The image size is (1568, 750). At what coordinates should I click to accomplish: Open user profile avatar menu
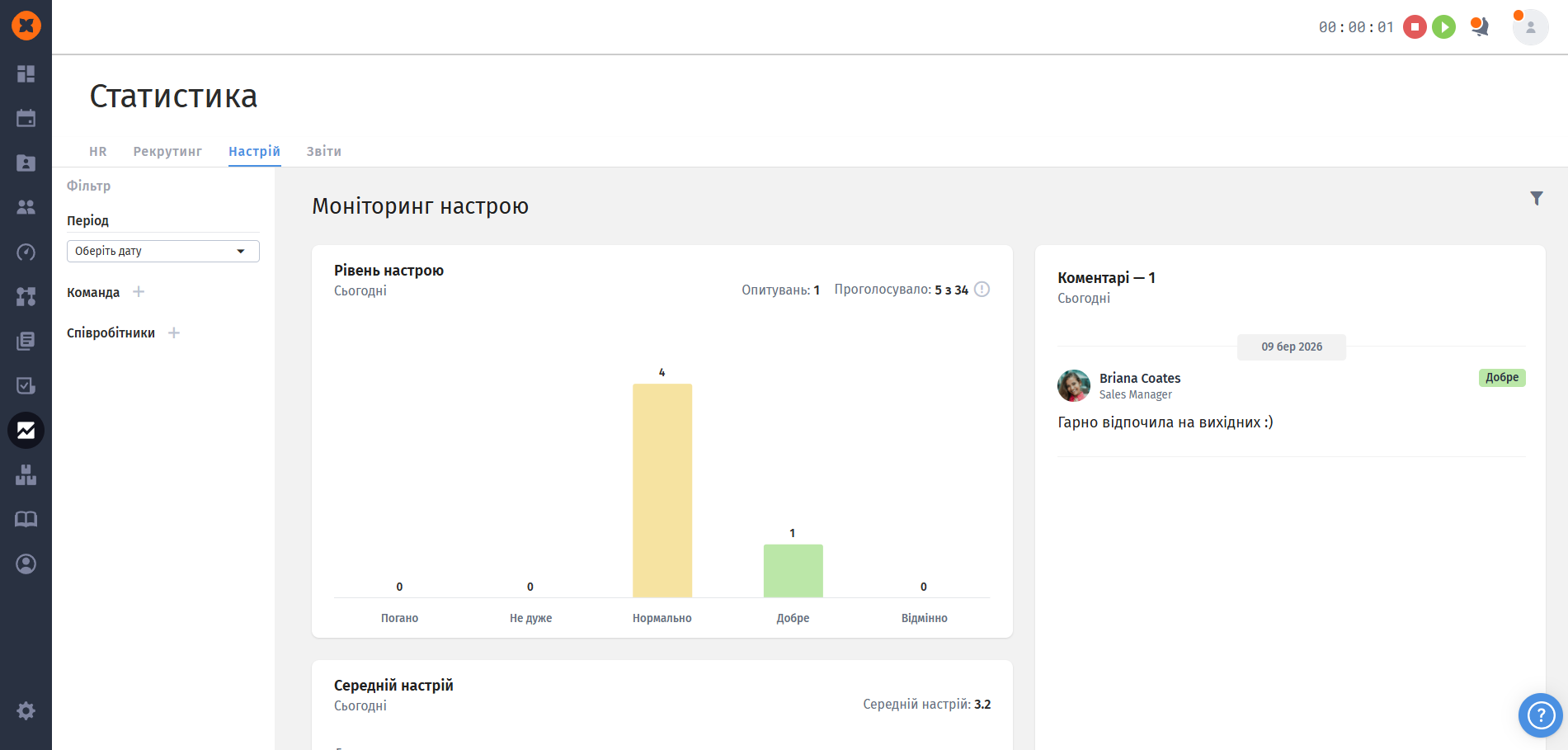(x=1530, y=27)
